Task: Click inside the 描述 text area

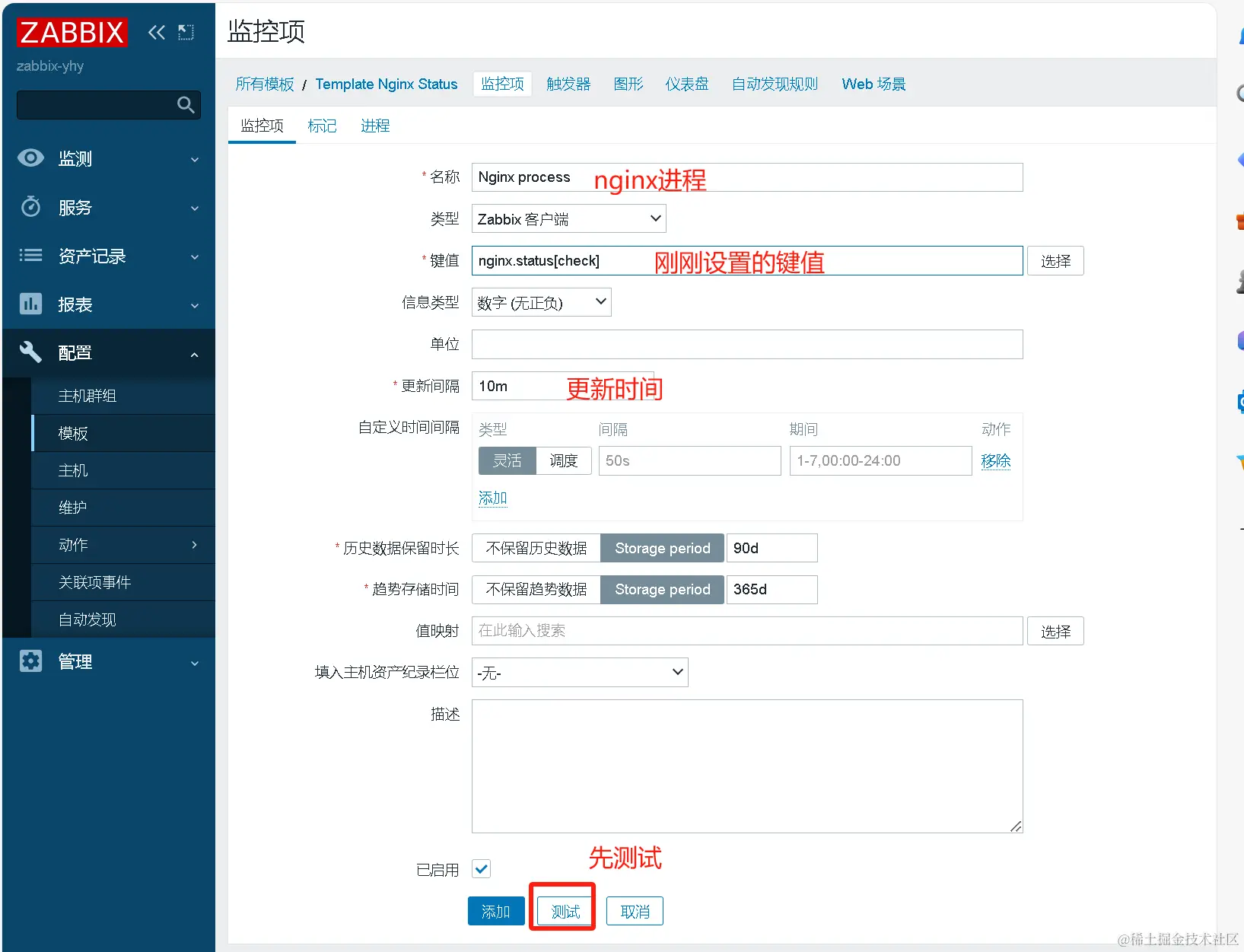Action: click(747, 766)
